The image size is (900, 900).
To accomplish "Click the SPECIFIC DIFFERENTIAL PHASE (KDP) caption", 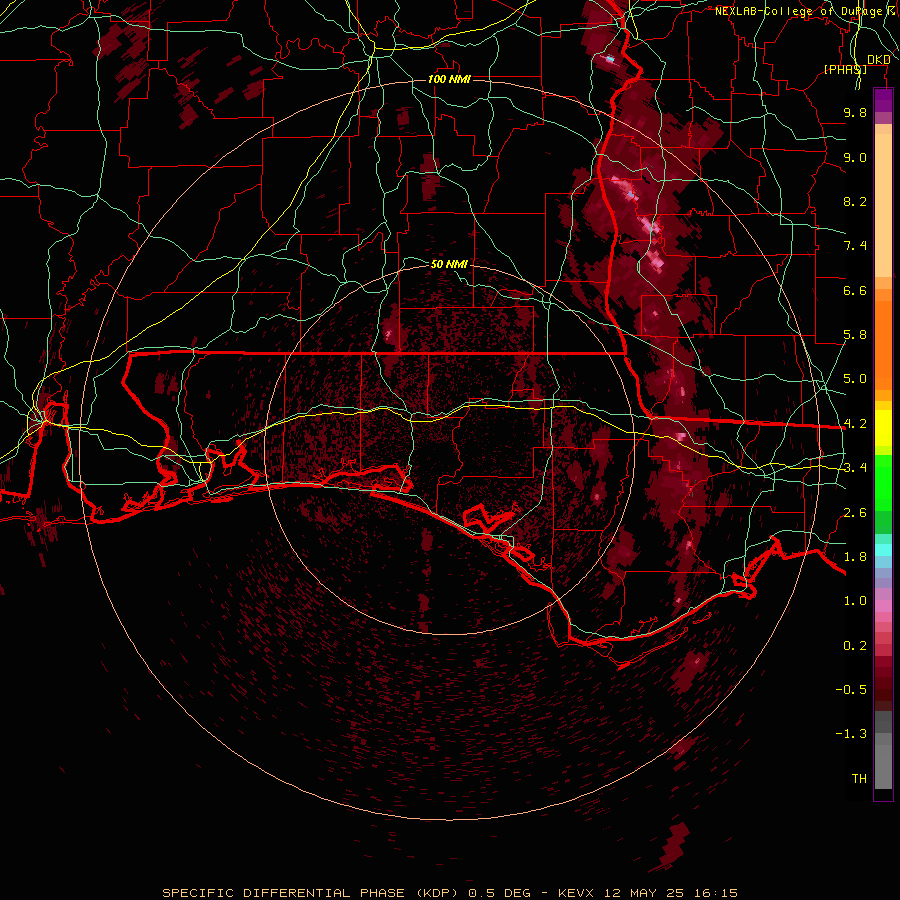I will (311, 893).
